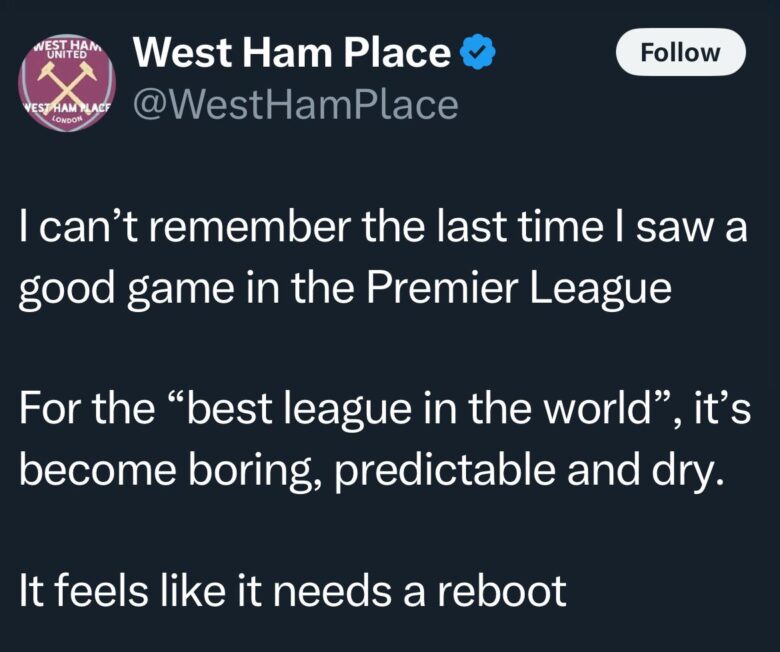The height and width of the screenshot is (652, 780).
Task: Open the West Ham Place profile avatar
Action: (x=68, y=83)
